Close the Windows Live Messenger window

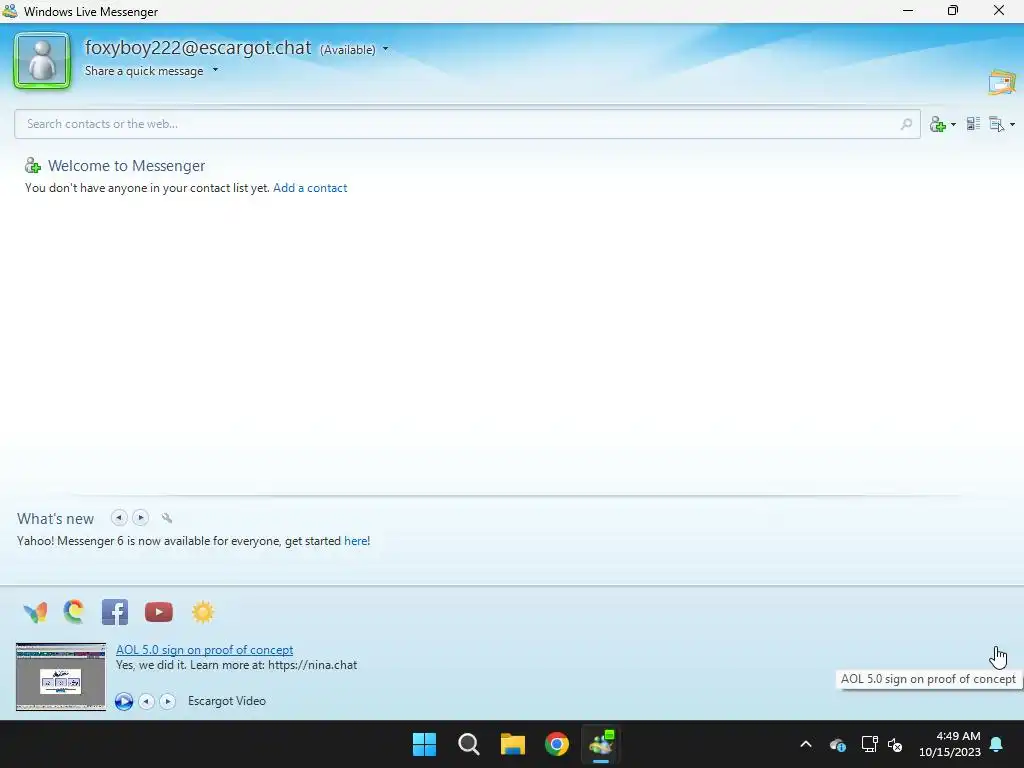999,10
